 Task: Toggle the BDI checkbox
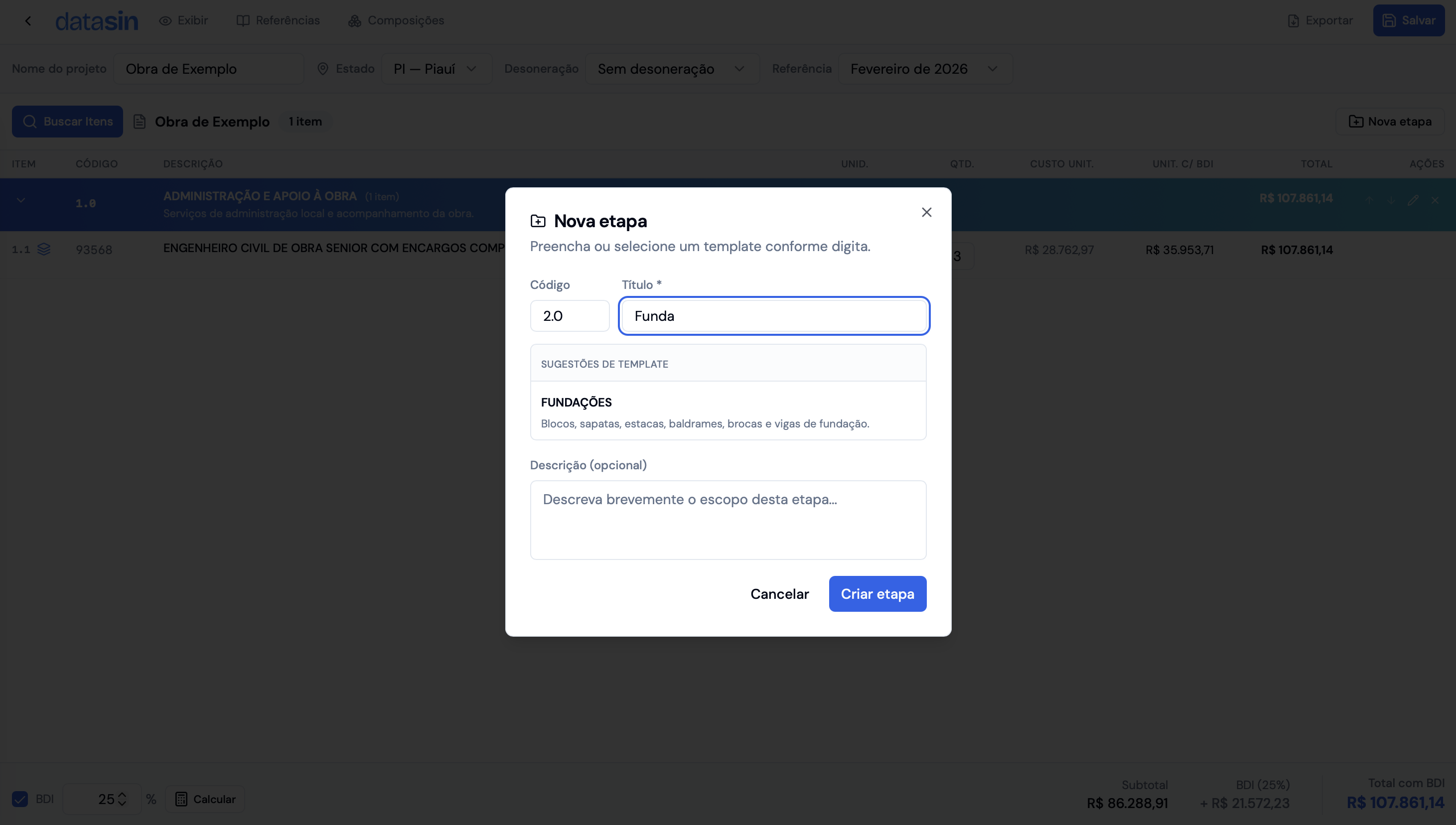20,799
